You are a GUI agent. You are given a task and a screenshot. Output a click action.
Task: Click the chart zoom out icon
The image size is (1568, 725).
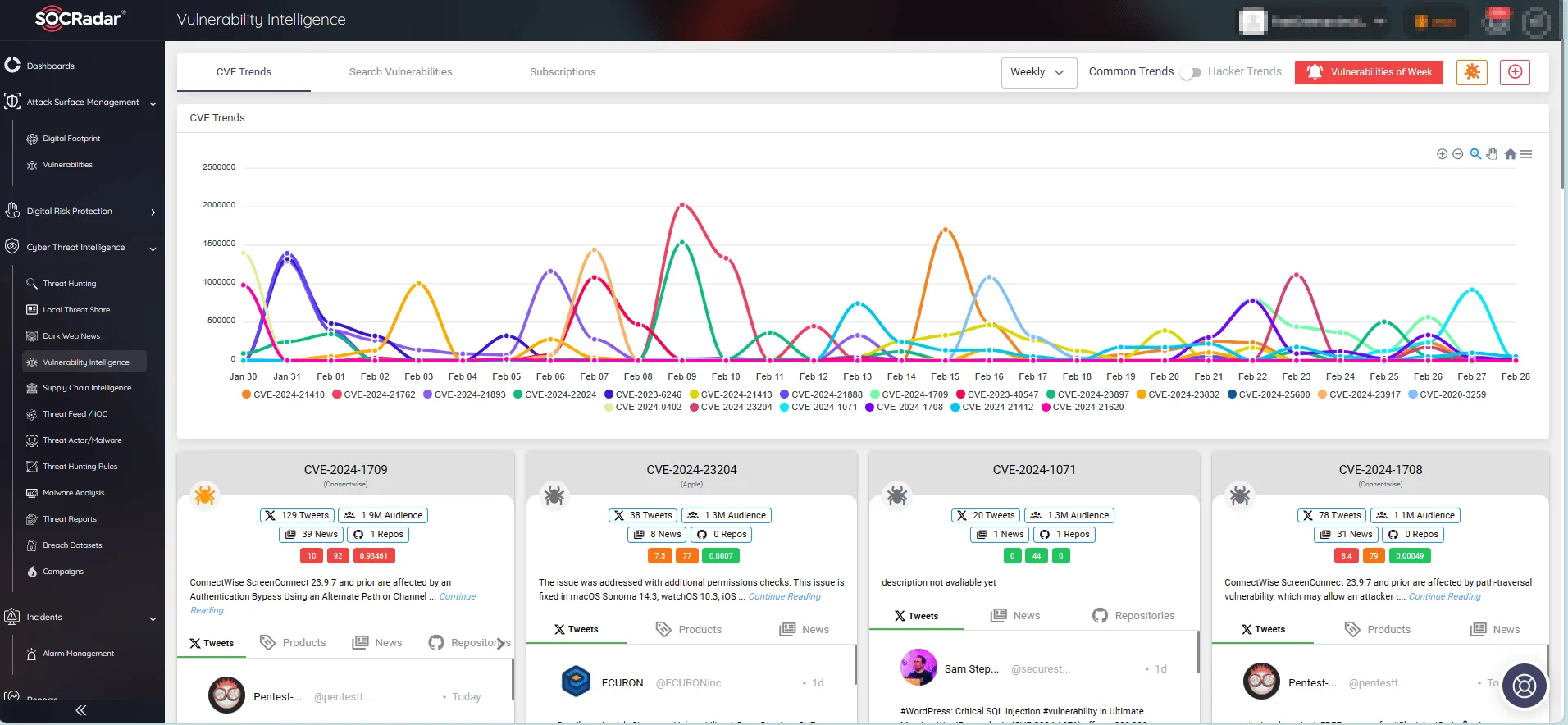click(1457, 154)
